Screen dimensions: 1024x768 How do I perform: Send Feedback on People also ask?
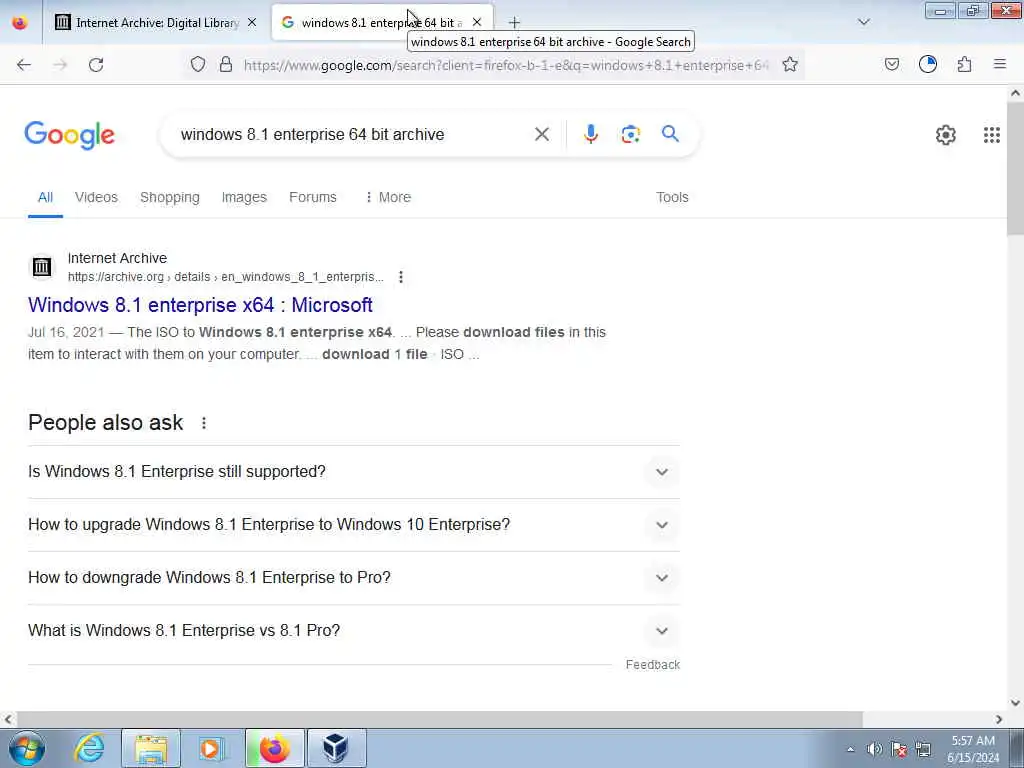[652, 664]
